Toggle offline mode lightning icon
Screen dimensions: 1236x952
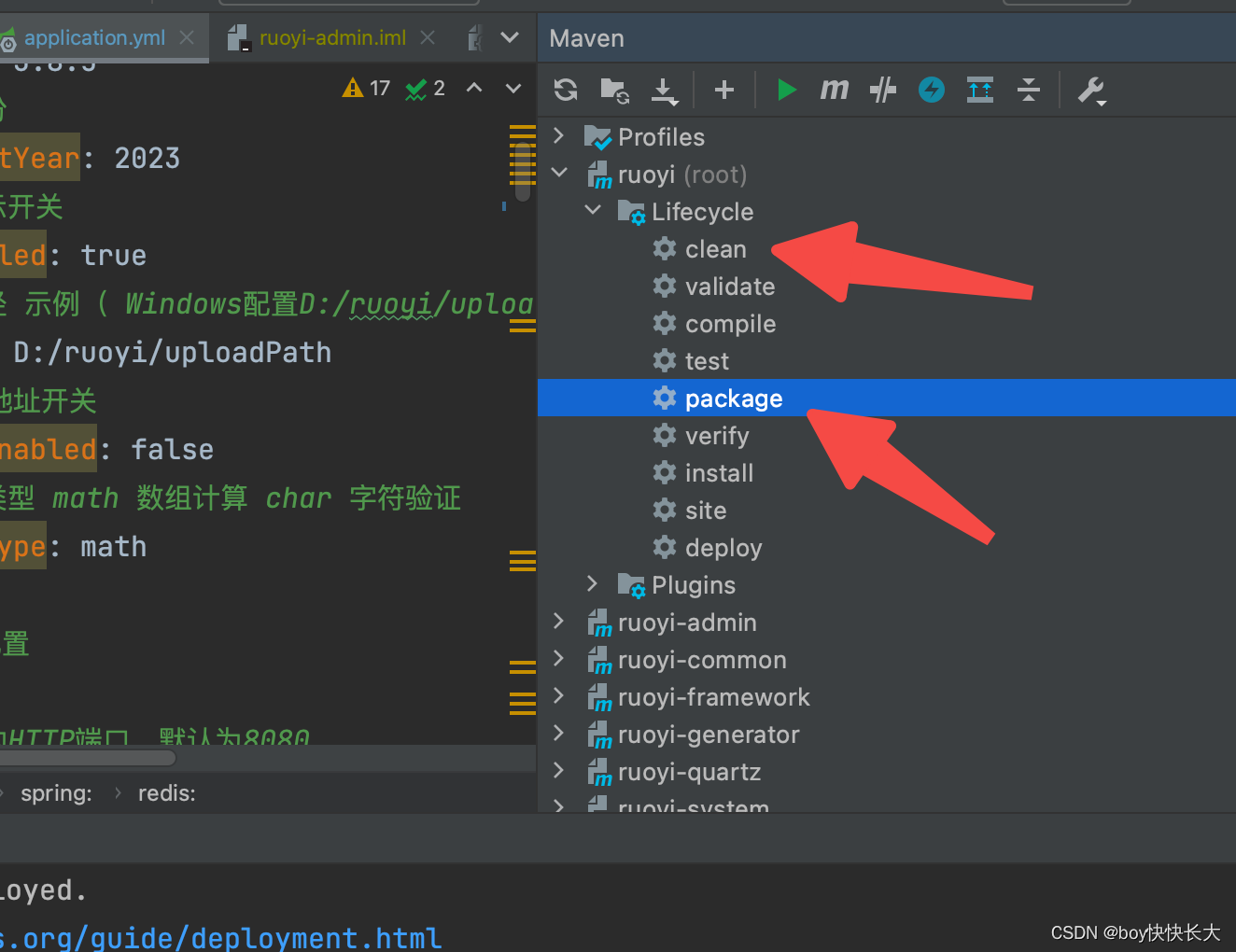point(932,90)
